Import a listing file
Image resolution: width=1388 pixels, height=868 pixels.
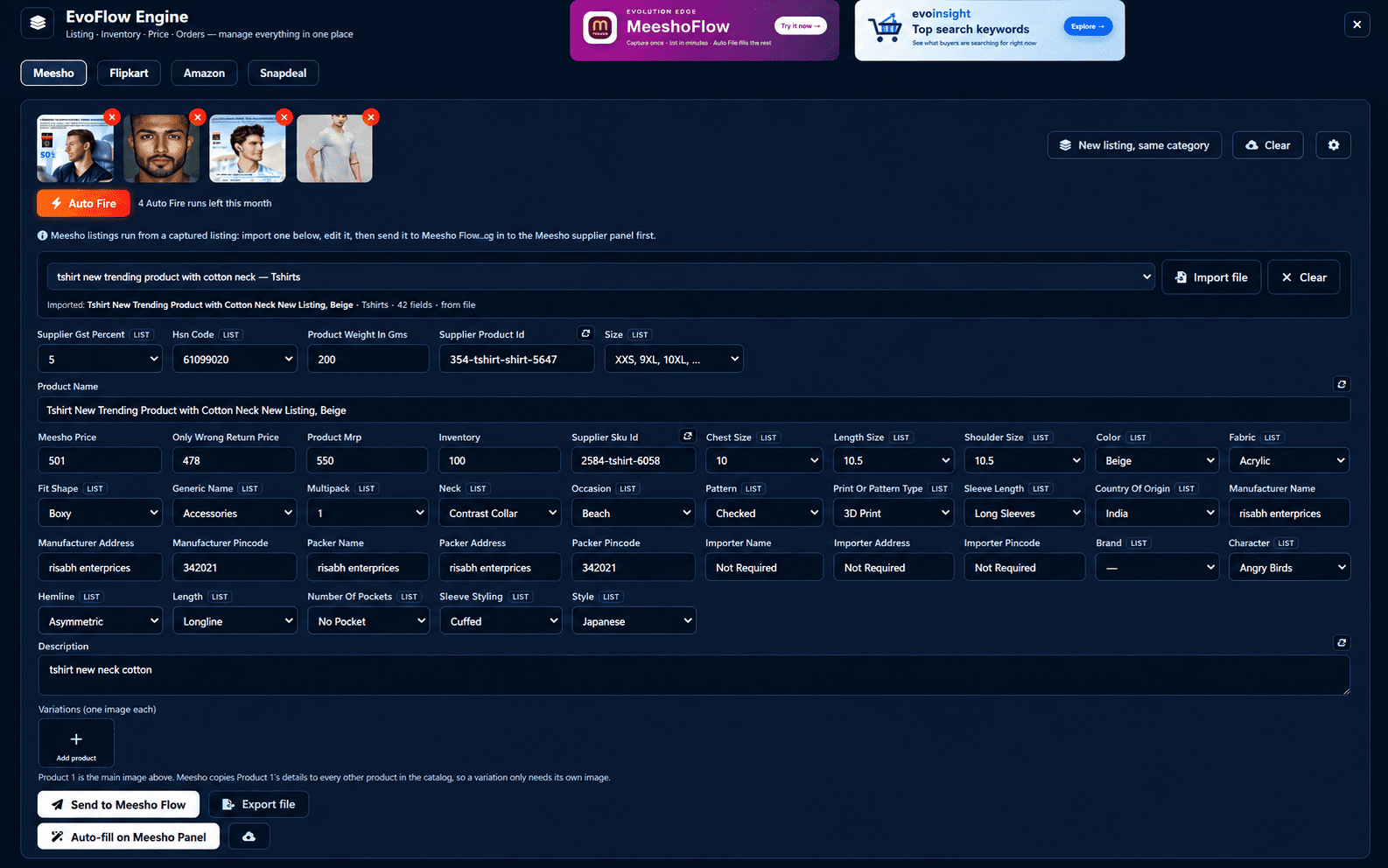point(1211,277)
